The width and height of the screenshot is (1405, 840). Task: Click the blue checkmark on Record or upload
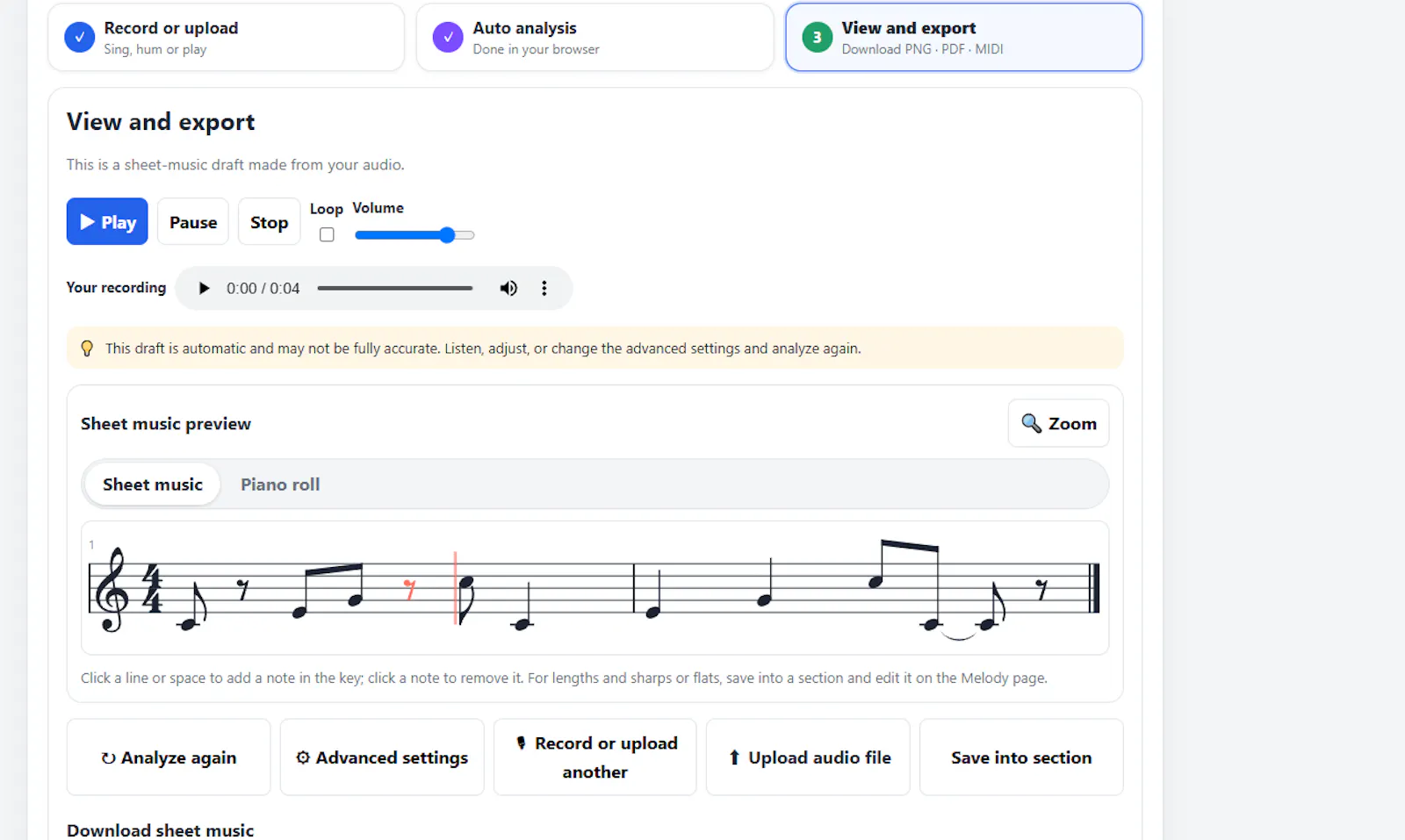coord(80,37)
